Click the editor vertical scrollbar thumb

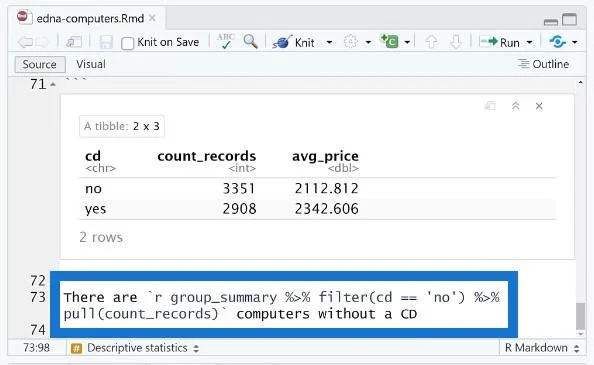click(580, 316)
